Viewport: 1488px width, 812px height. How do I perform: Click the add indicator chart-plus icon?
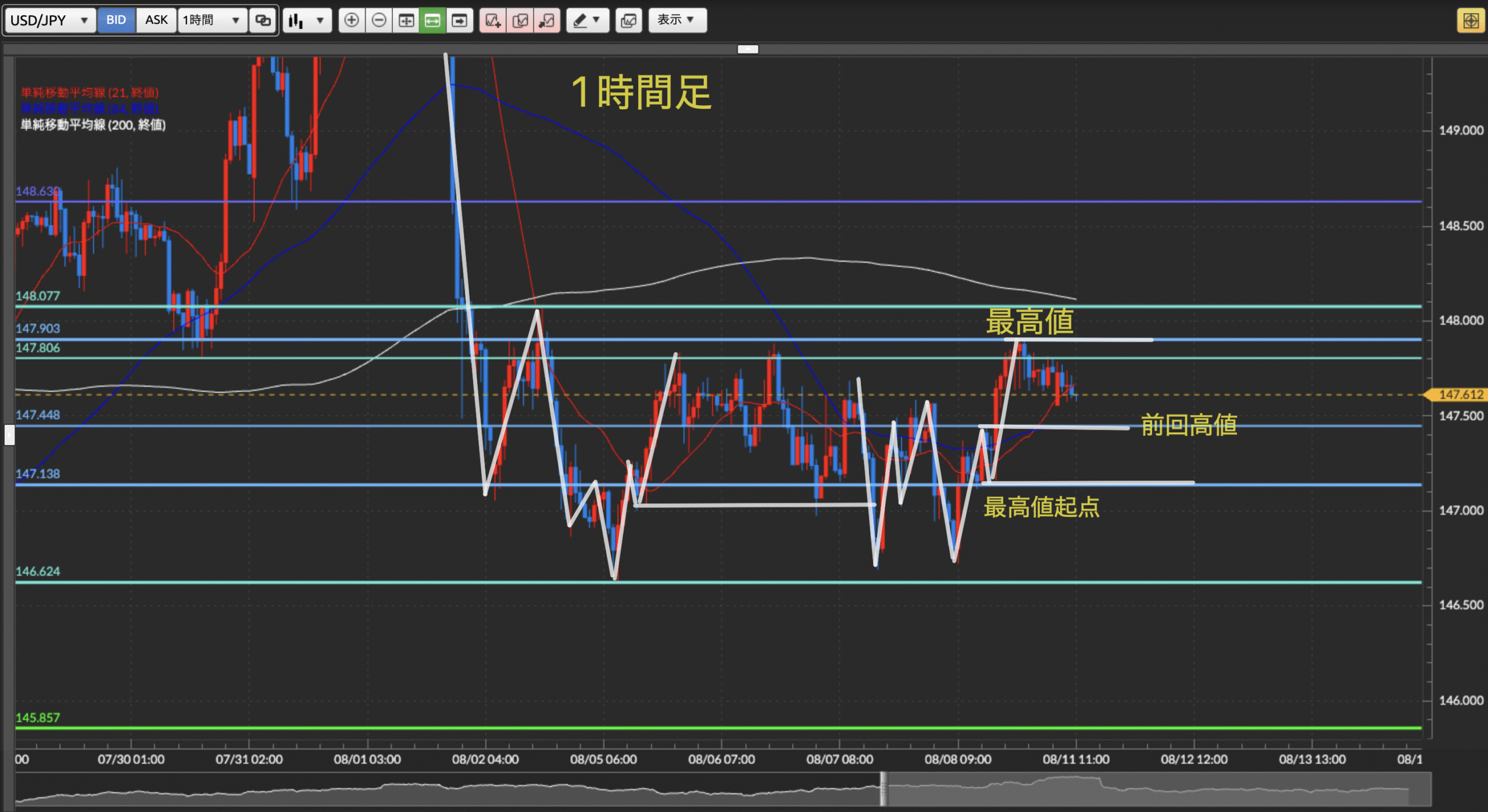(493, 20)
